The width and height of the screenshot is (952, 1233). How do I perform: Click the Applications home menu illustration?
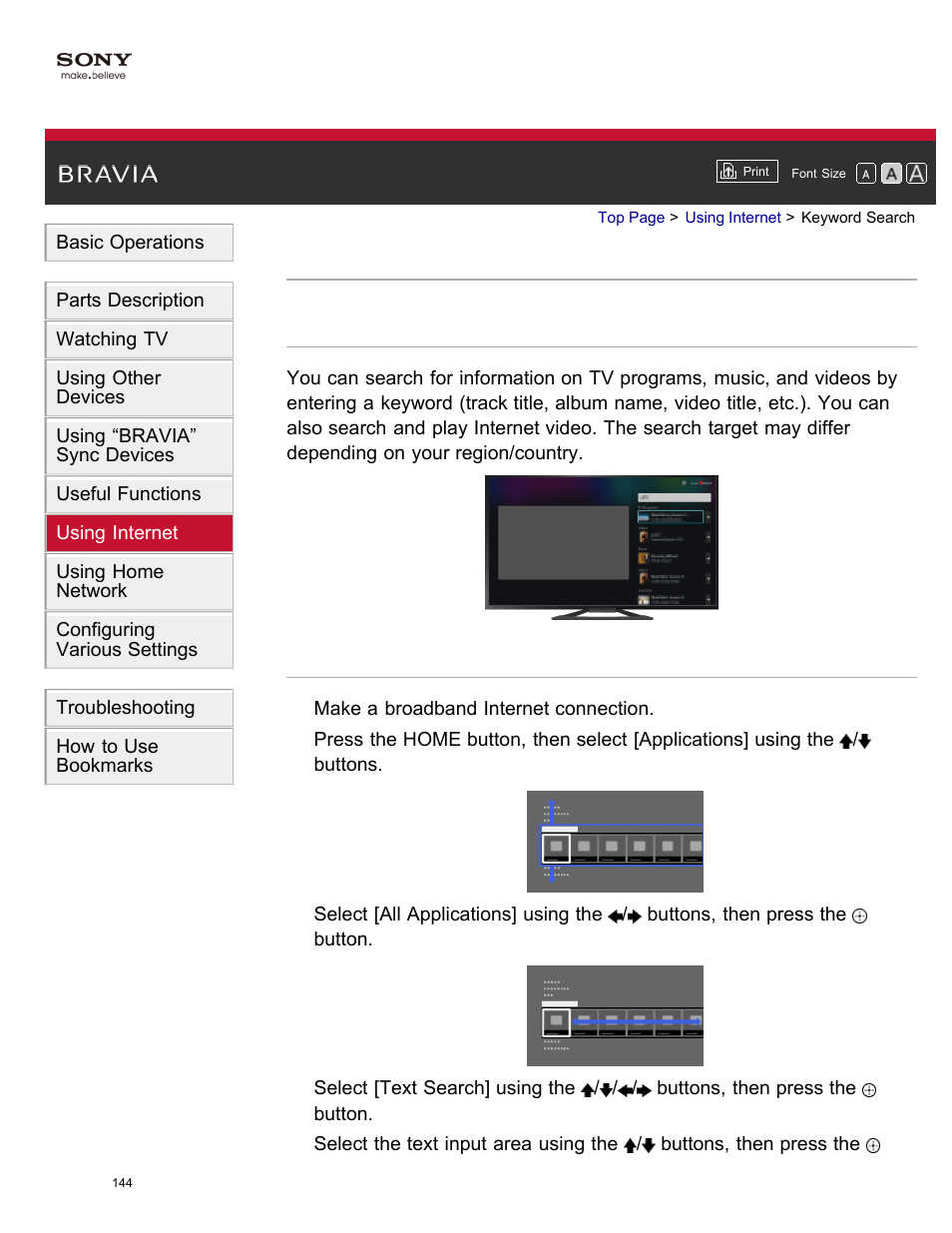(615, 842)
